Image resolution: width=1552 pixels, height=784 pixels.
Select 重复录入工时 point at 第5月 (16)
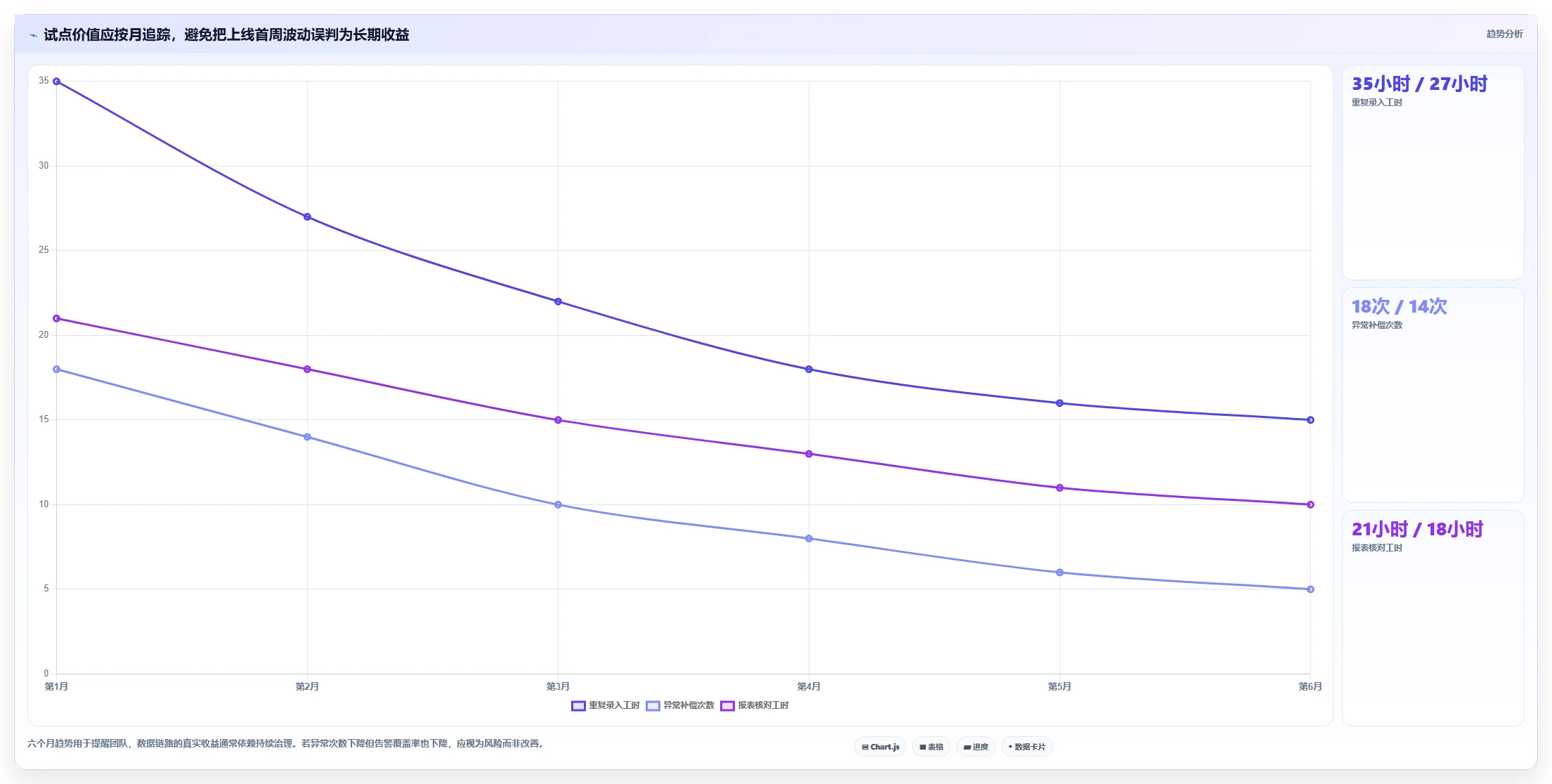(1059, 403)
